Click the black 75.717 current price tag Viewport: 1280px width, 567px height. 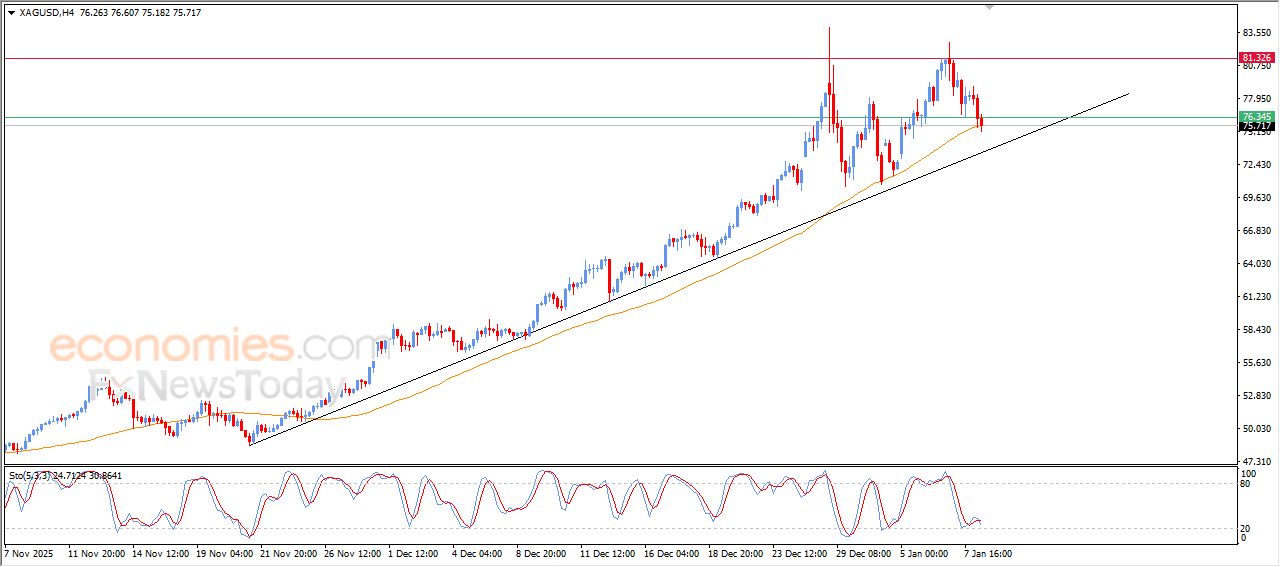[x=1255, y=127]
